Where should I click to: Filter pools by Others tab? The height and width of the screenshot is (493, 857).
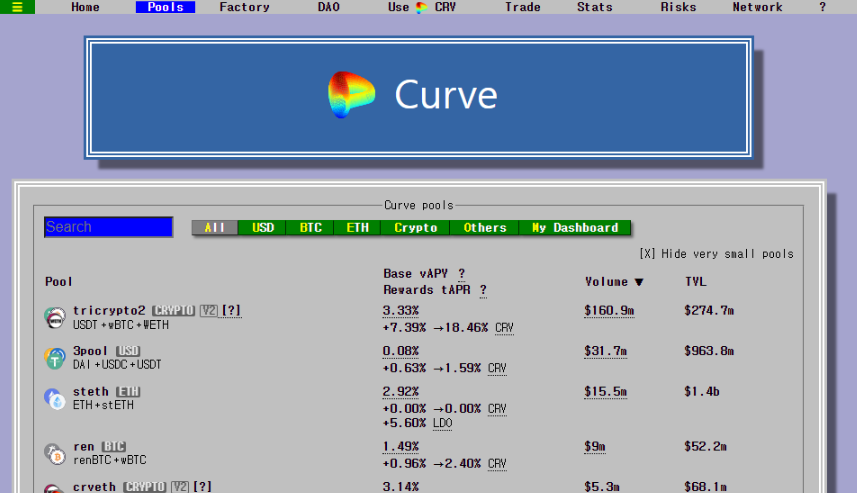(484, 228)
